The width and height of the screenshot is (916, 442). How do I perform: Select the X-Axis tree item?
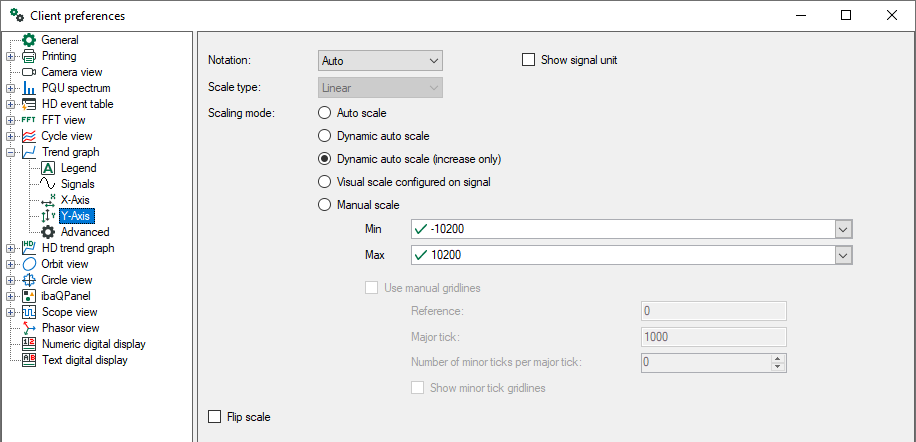pos(74,200)
